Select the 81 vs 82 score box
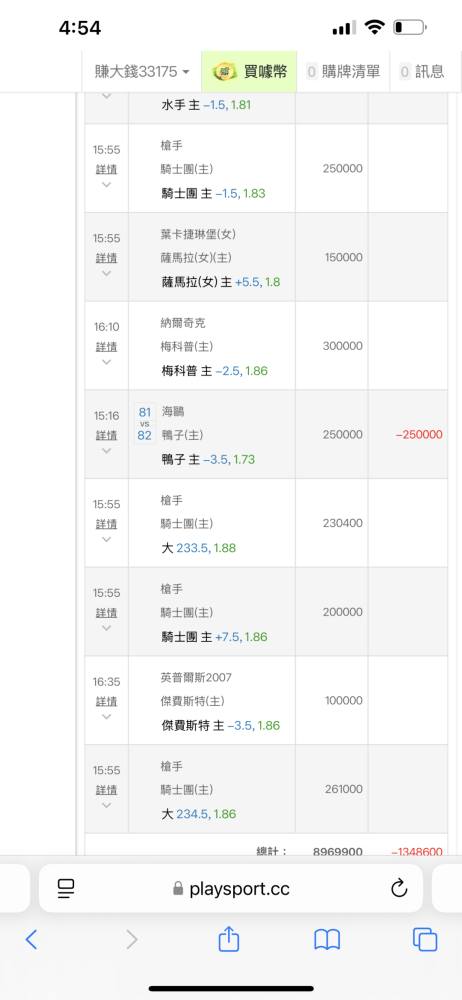462x1000 pixels. [145, 424]
